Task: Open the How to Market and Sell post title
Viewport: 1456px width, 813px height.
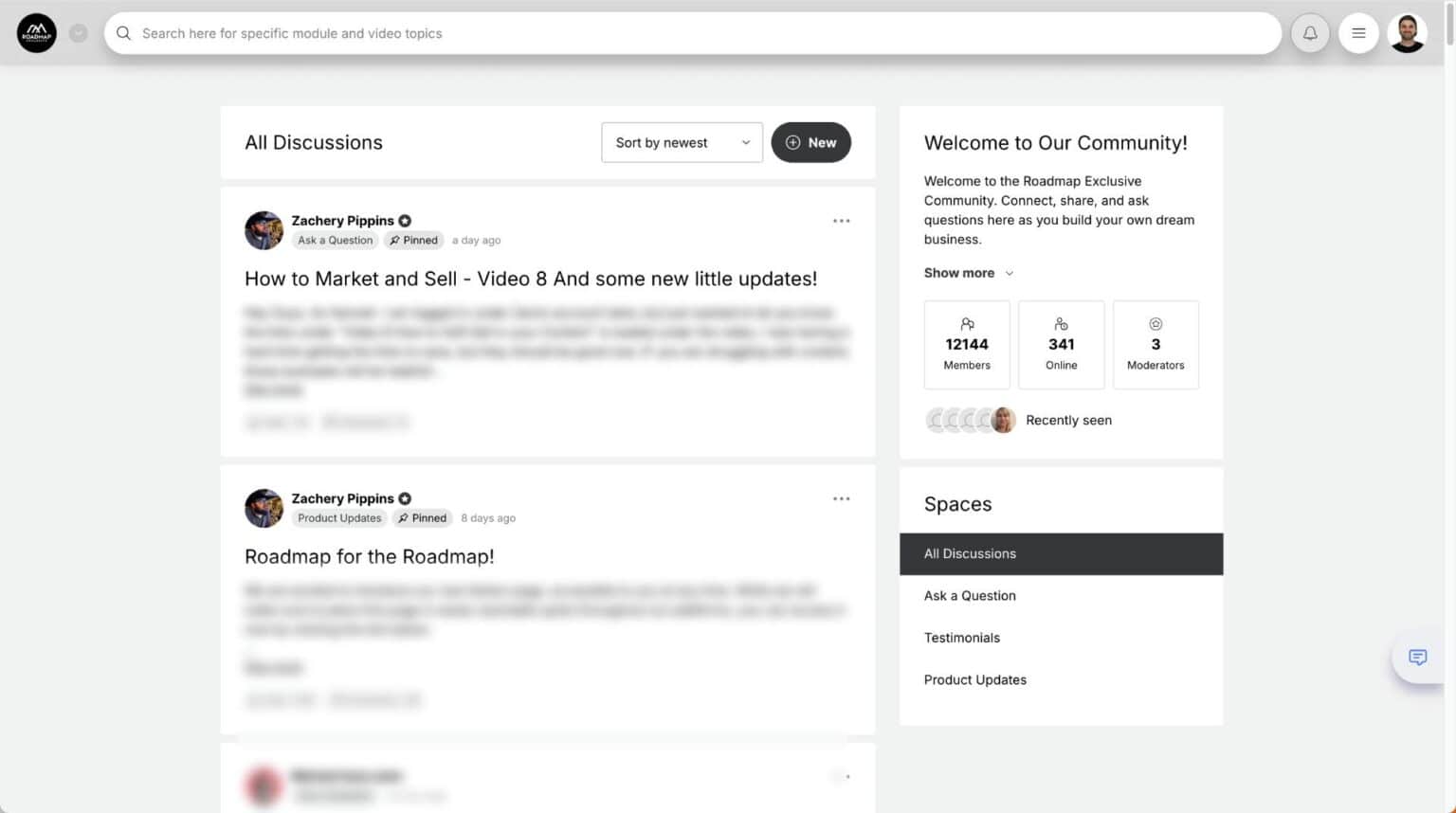Action: 530,279
